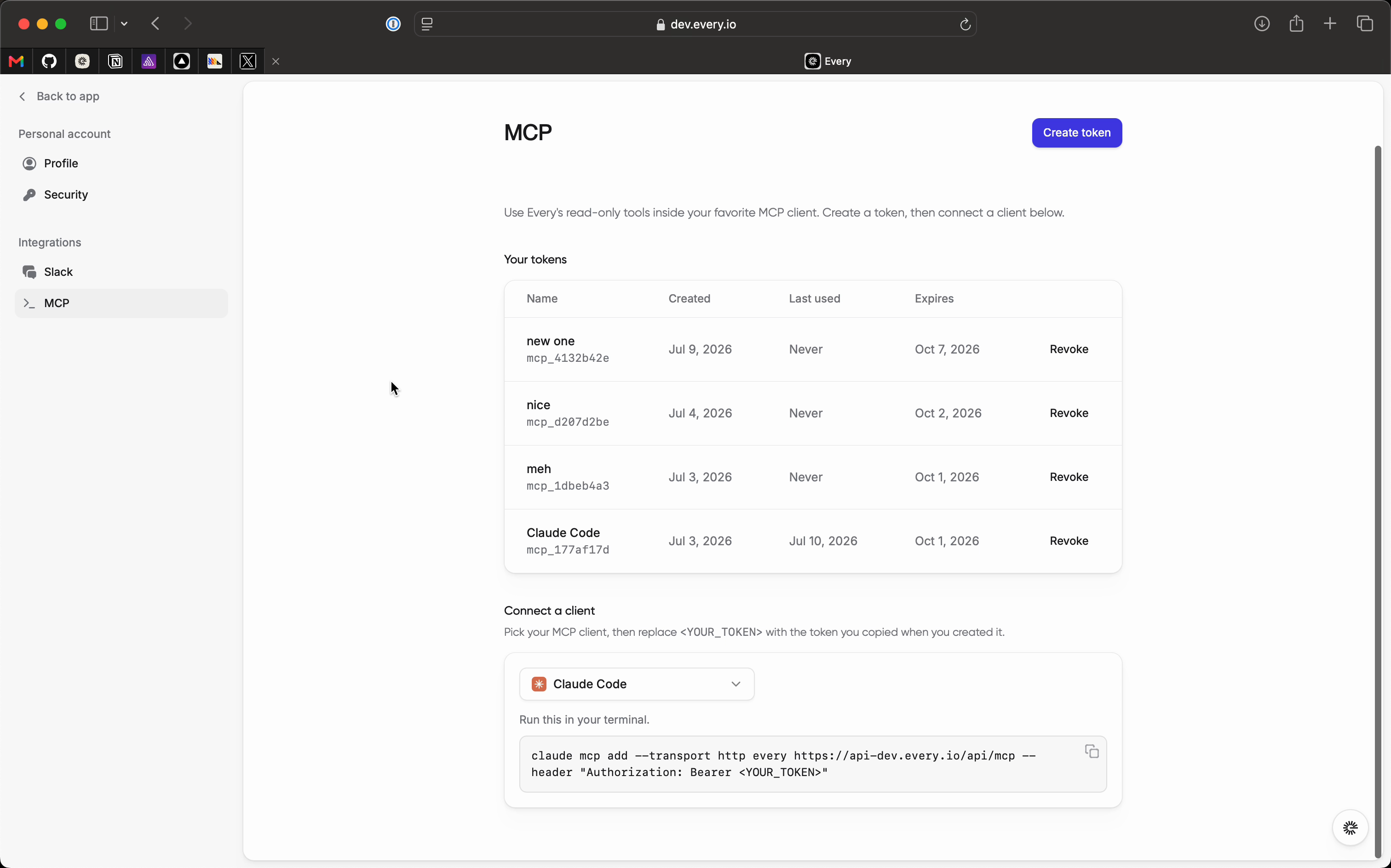1391x868 pixels.
Task: Open the Slack integration page
Action: [121, 272]
